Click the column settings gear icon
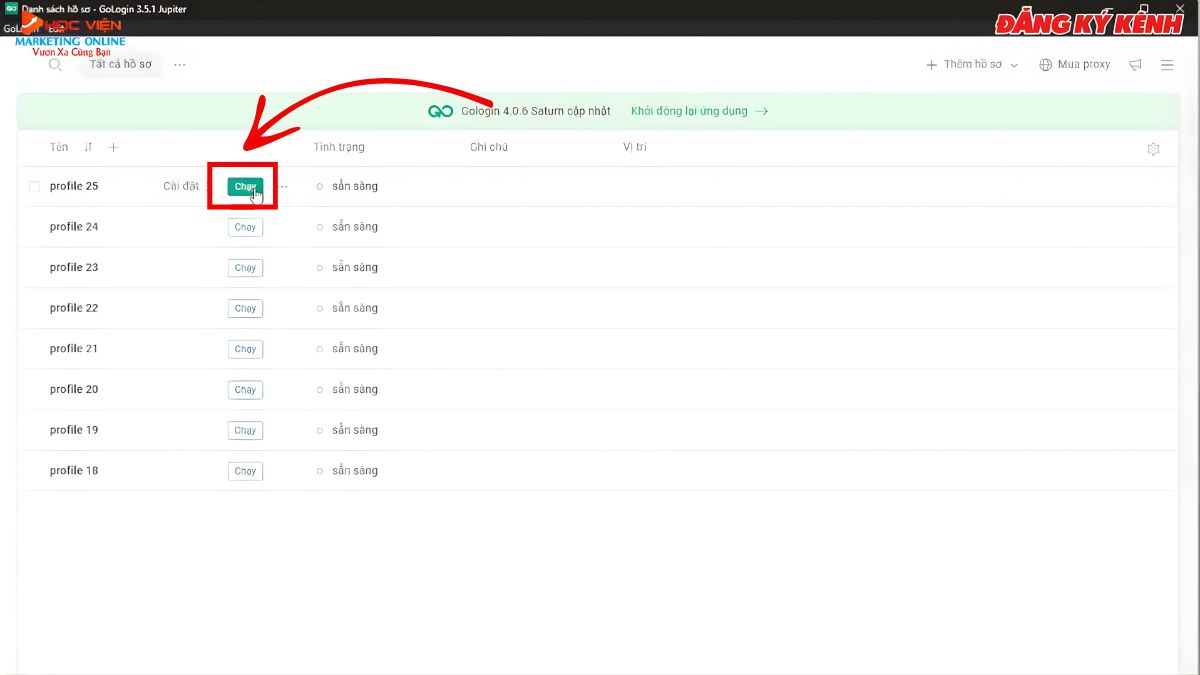The width and height of the screenshot is (1200, 675). (1154, 148)
